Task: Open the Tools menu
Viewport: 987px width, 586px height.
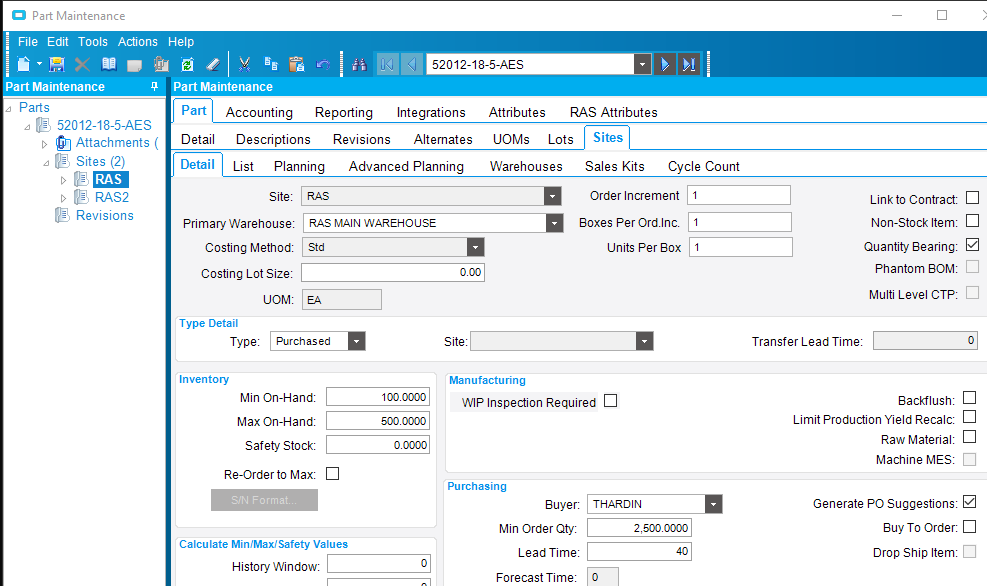Action: coord(93,42)
